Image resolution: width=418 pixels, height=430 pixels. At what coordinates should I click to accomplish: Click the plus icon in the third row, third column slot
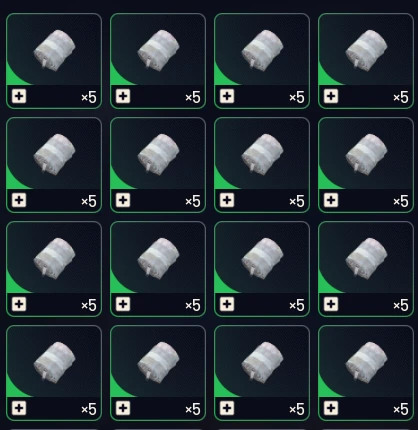(227, 304)
